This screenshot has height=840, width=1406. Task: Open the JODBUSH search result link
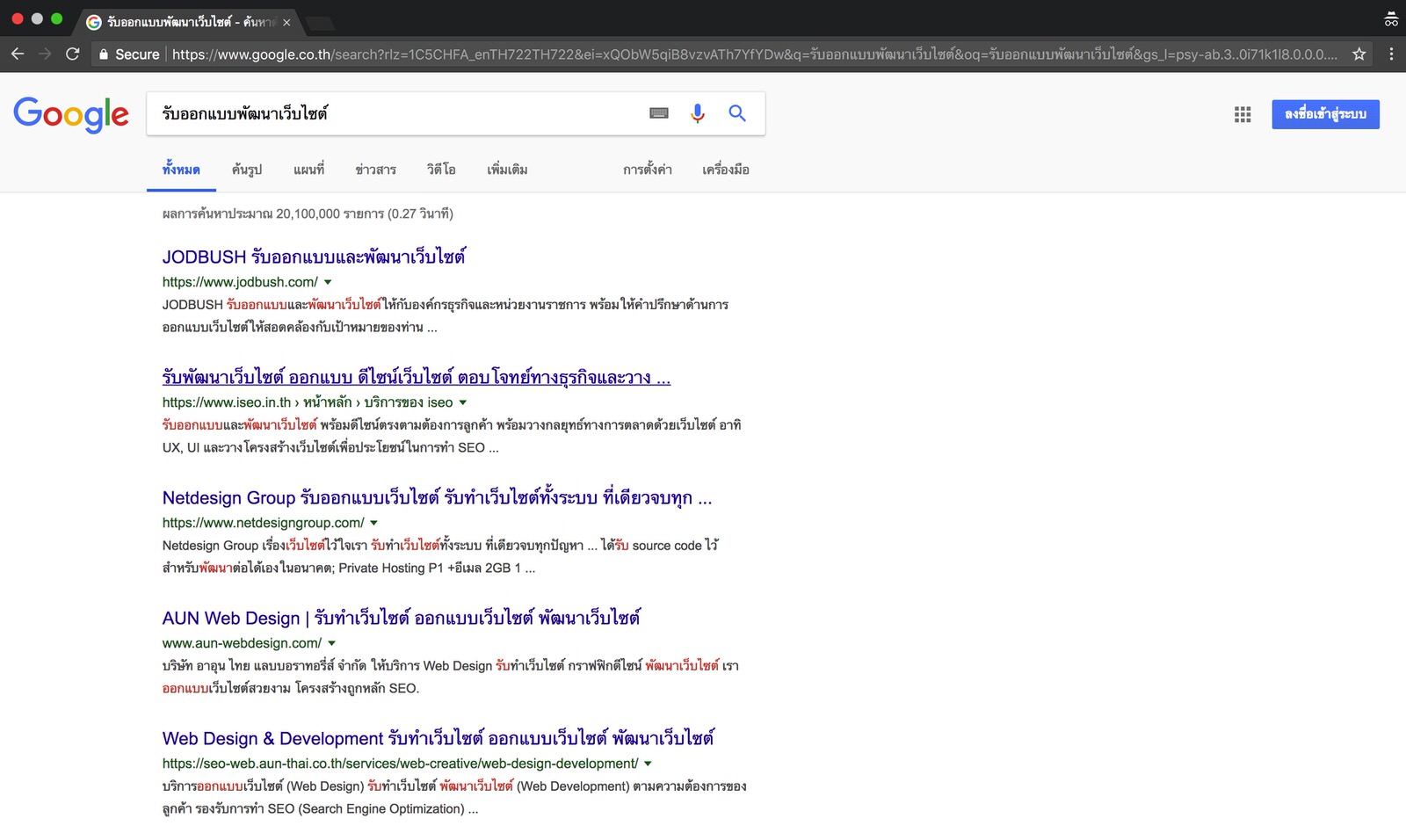tap(314, 257)
